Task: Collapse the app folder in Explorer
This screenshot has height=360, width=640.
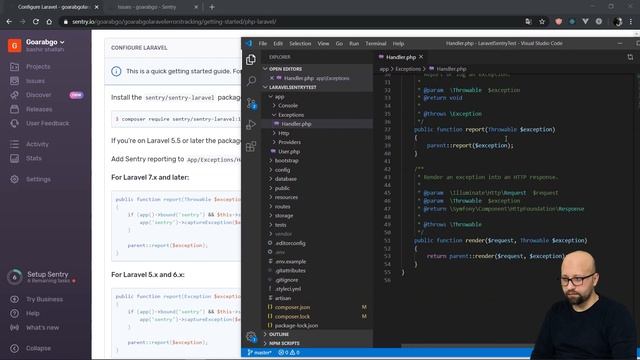Action: pyautogui.click(x=271, y=97)
